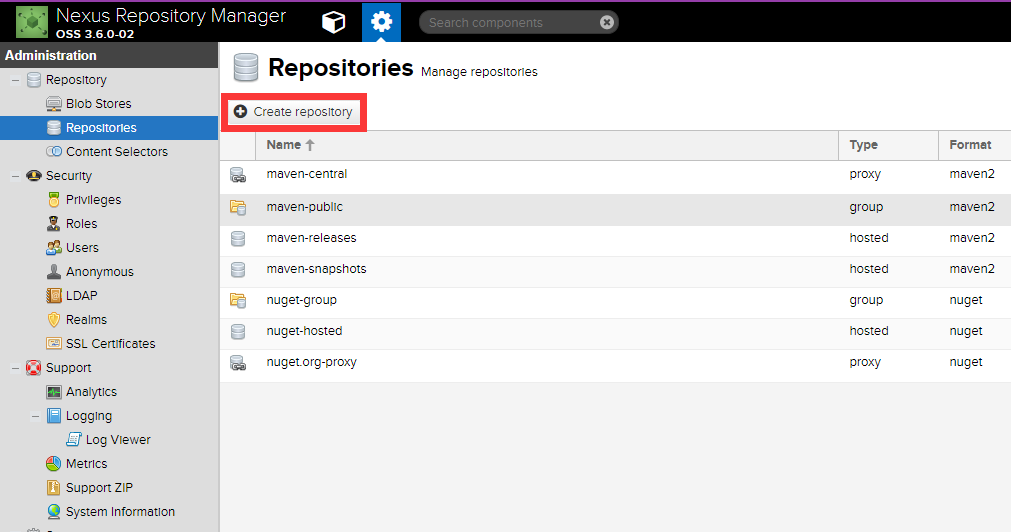The image size is (1011, 532).
Task: Sort by the Type column header
Action: coord(888,145)
